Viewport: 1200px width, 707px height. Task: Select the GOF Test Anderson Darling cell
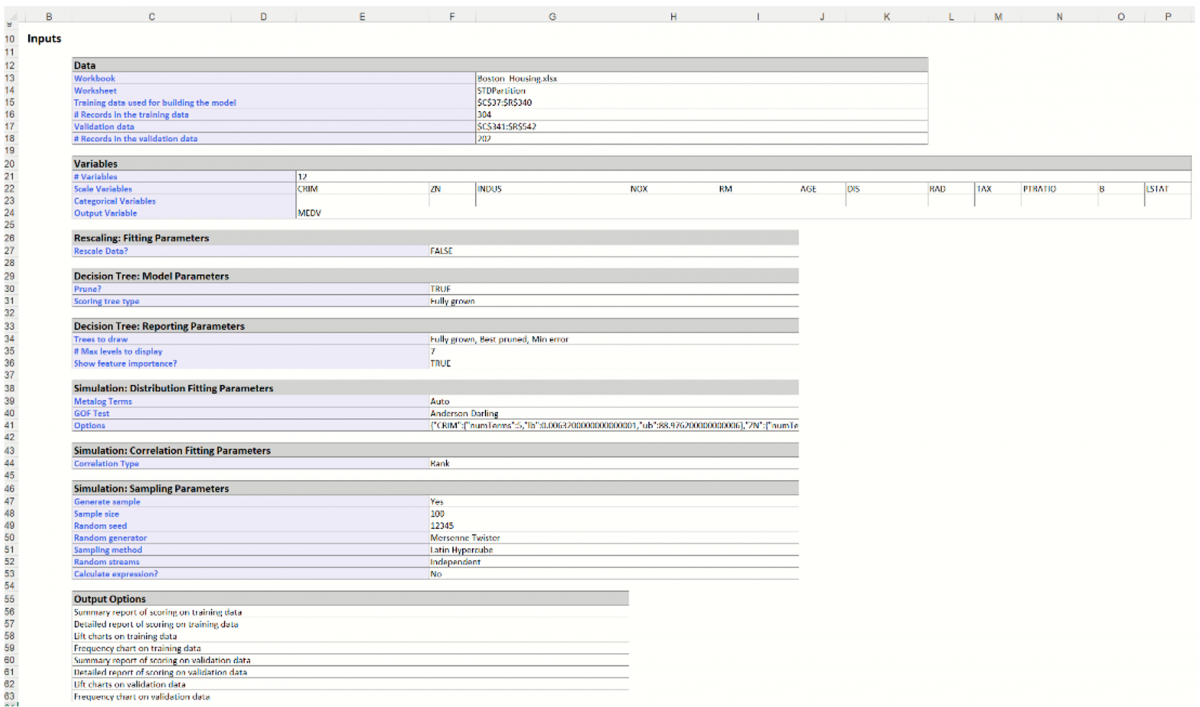tap(463, 414)
